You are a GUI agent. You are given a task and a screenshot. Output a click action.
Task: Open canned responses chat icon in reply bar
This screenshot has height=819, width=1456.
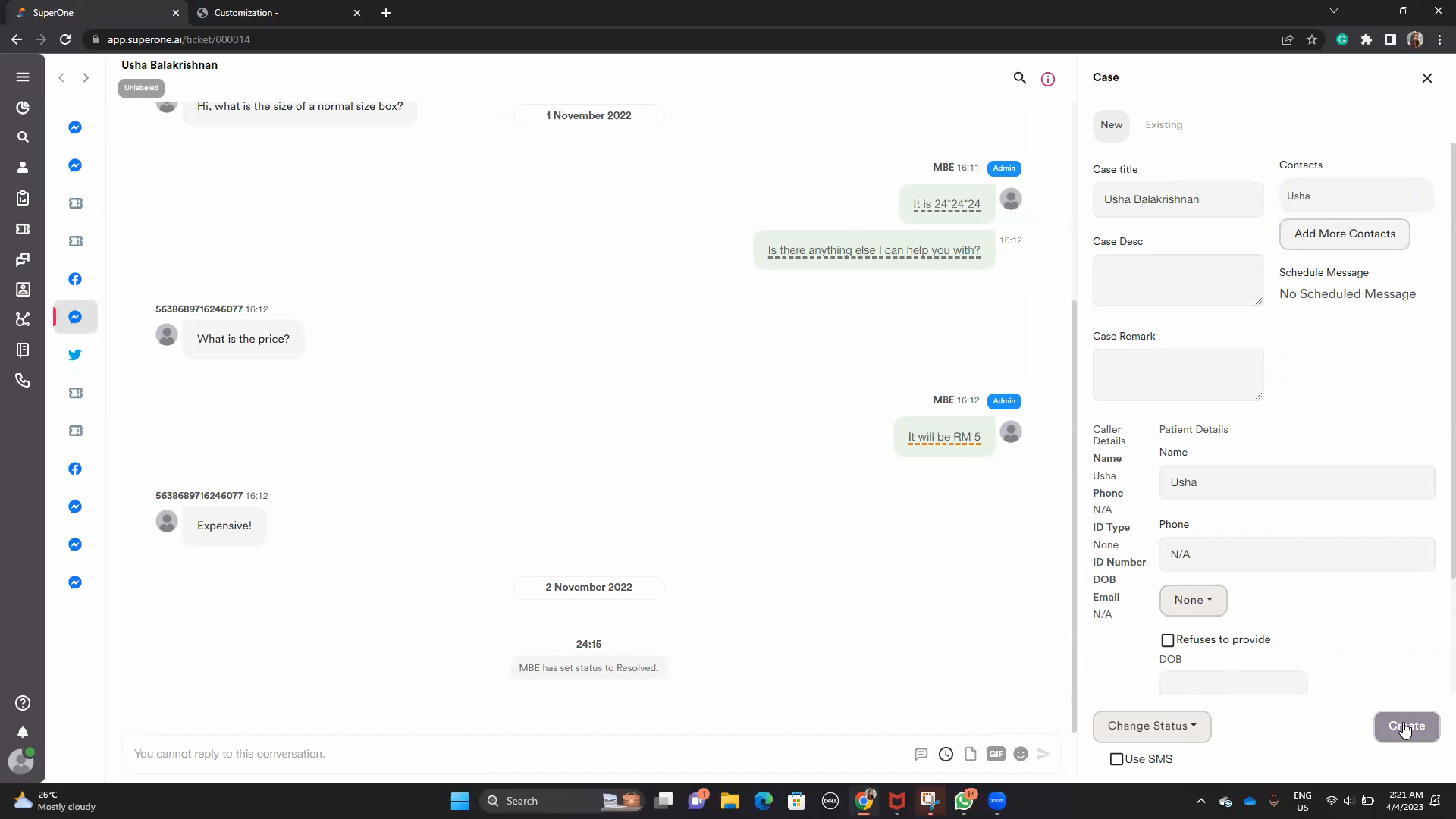pyautogui.click(x=921, y=754)
